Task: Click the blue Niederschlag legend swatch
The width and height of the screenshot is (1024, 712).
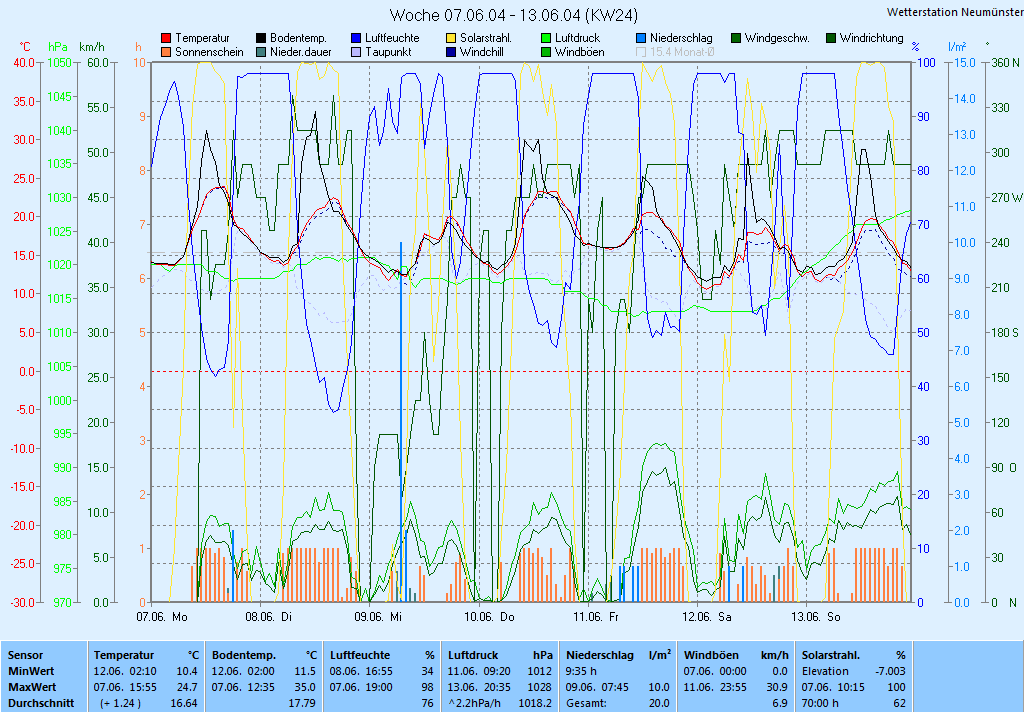Action: (x=641, y=39)
